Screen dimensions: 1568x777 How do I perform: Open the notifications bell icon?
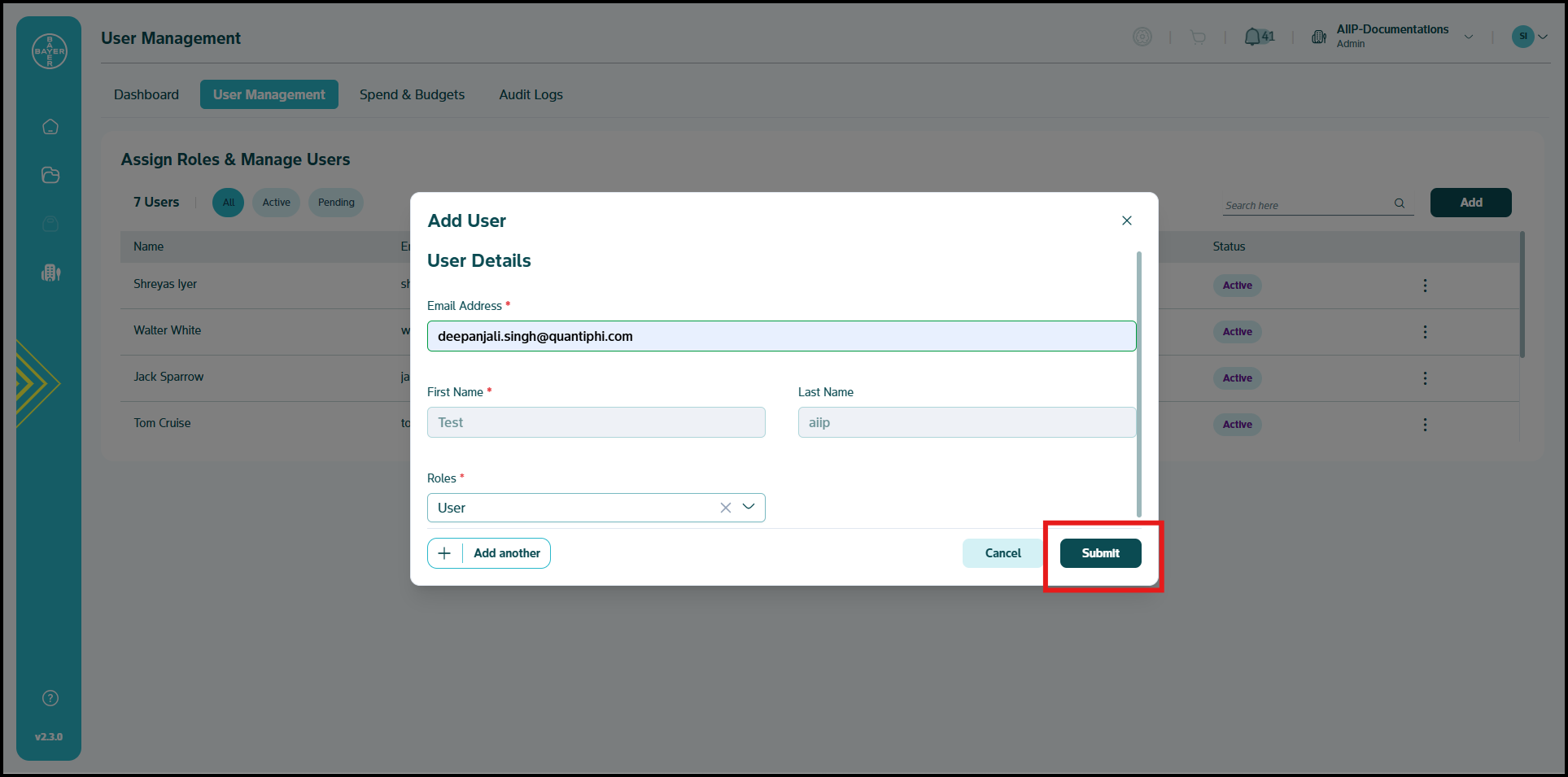1252,37
